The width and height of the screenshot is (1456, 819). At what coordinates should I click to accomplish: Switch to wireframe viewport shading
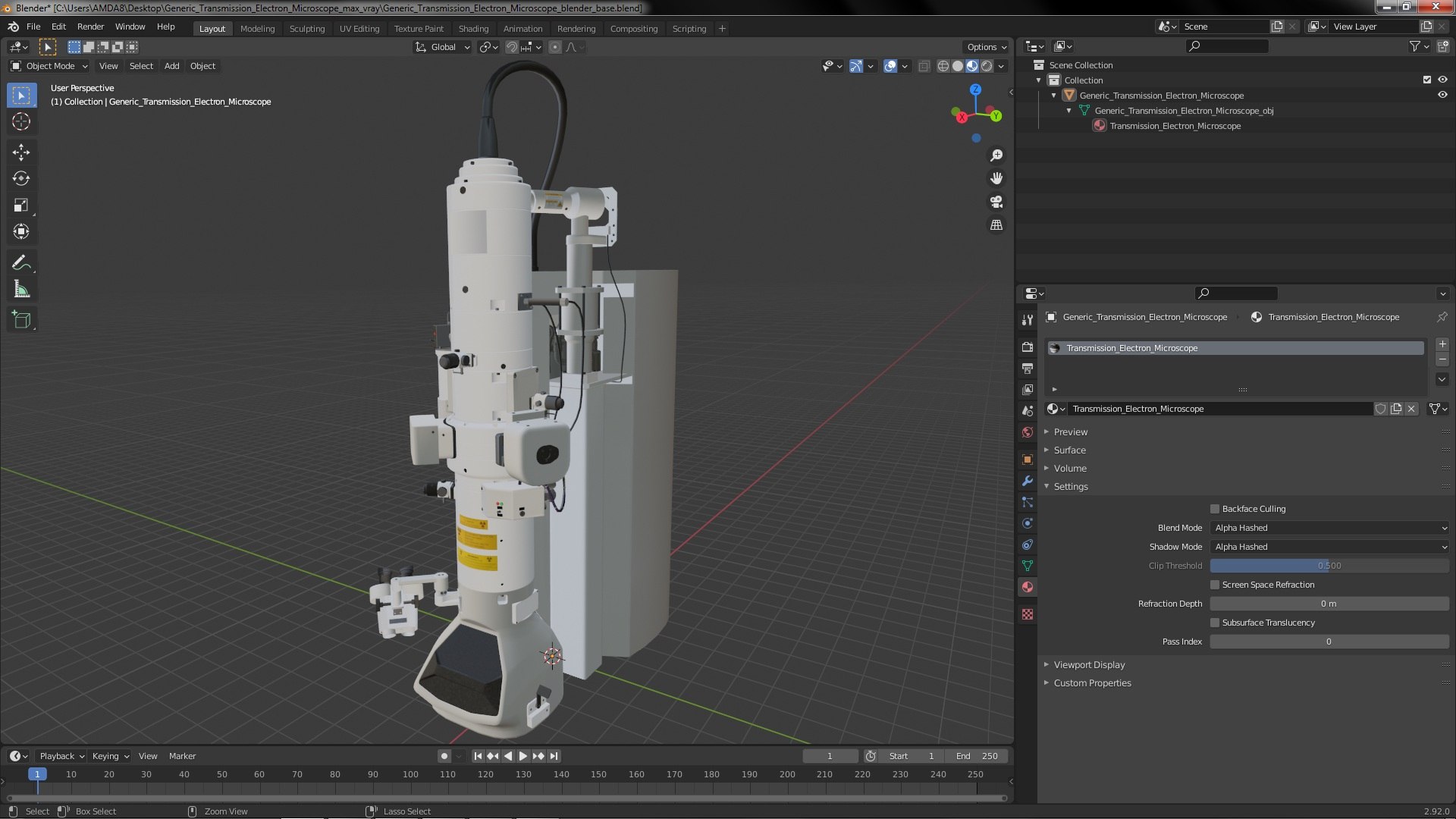coord(943,66)
